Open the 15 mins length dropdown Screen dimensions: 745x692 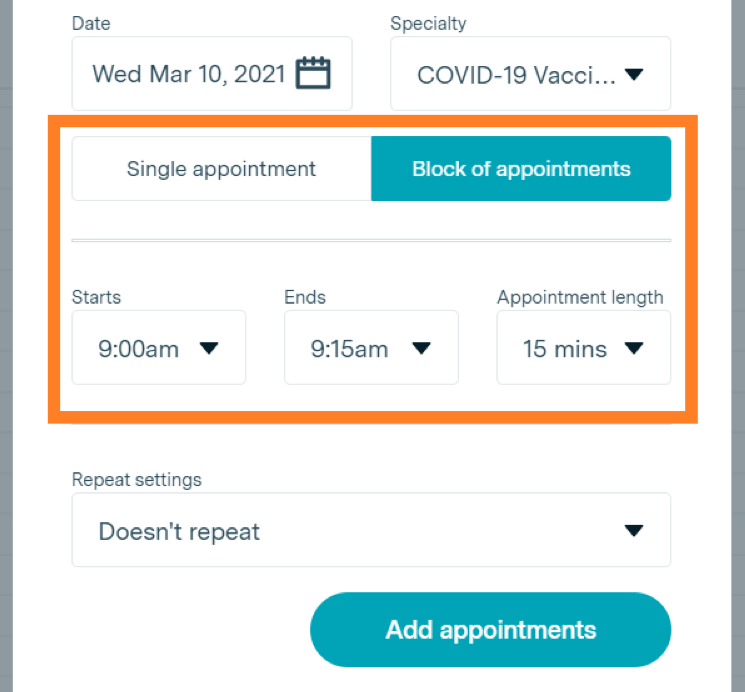click(x=583, y=347)
